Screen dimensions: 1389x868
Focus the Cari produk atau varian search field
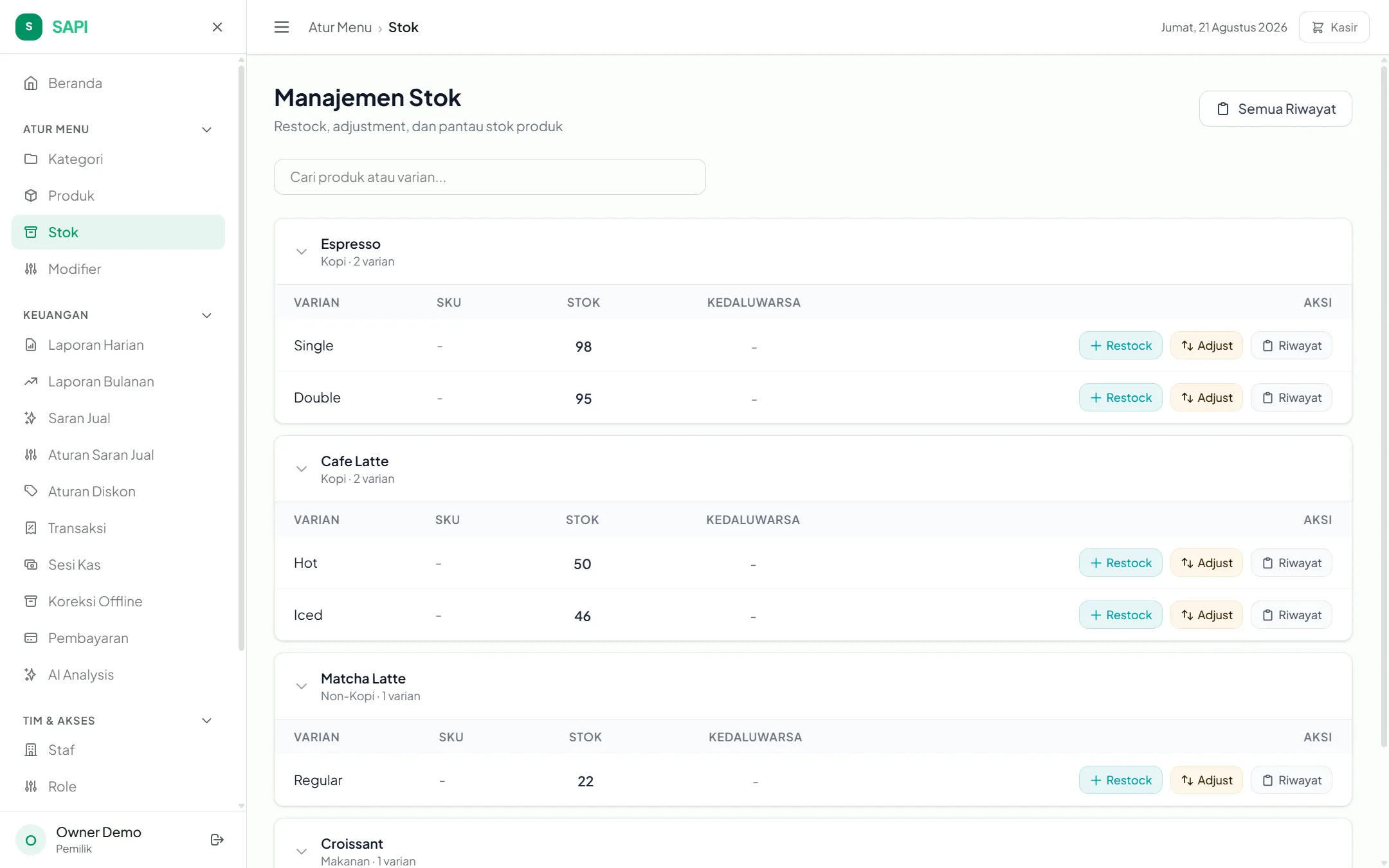click(x=490, y=177)
